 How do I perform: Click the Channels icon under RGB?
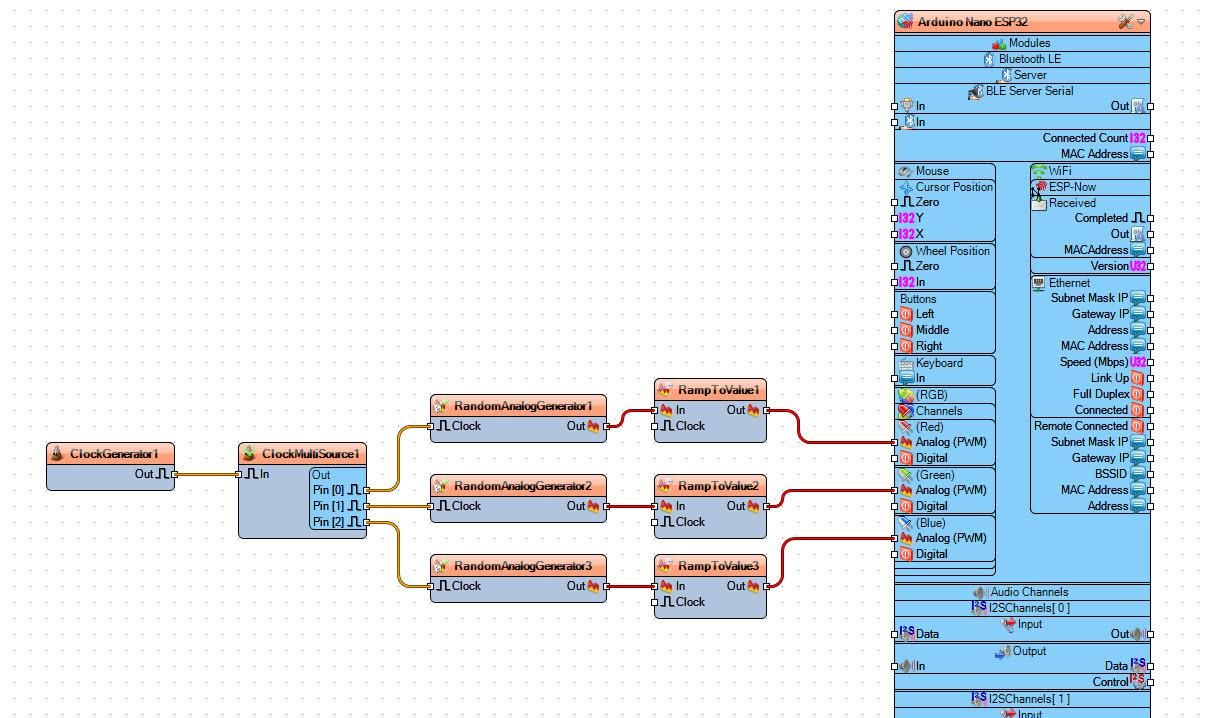(x=906, y=411)
